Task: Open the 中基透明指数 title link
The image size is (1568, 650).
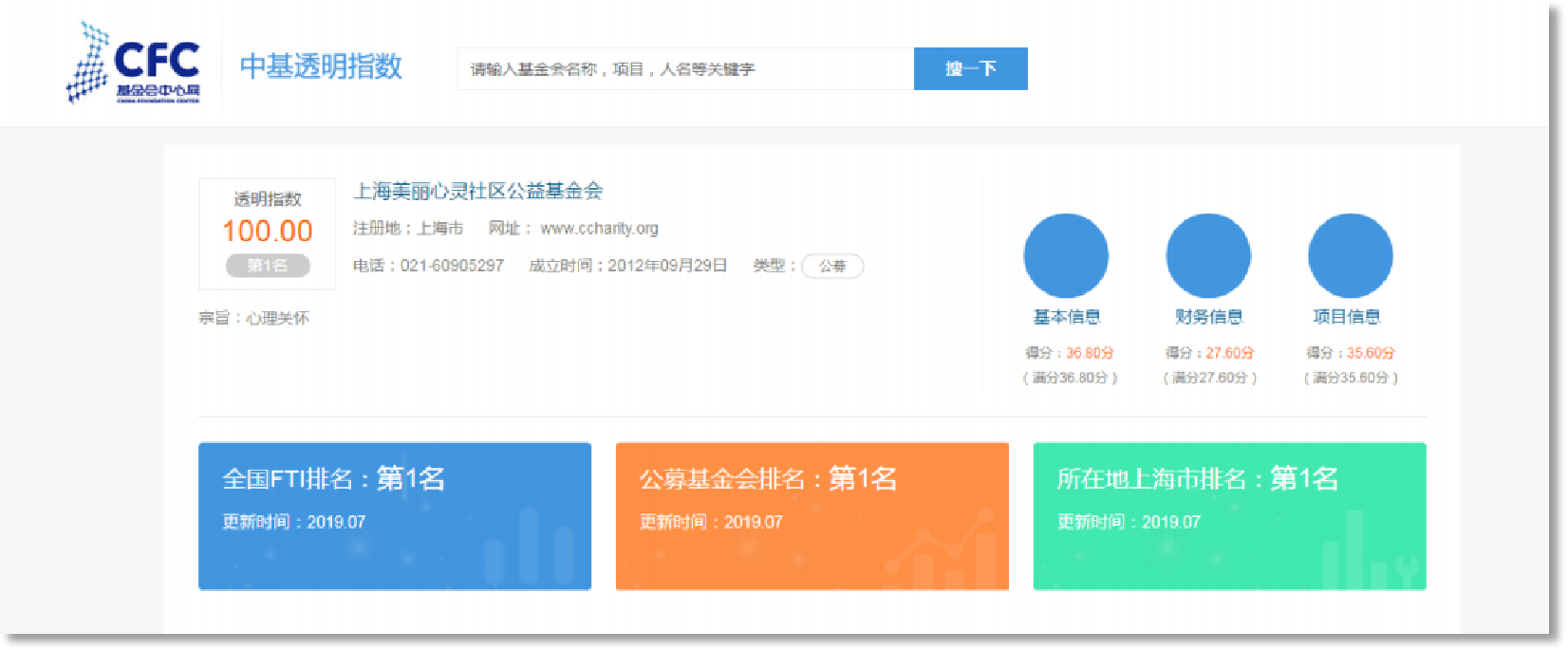Action: tap(321, 66)
